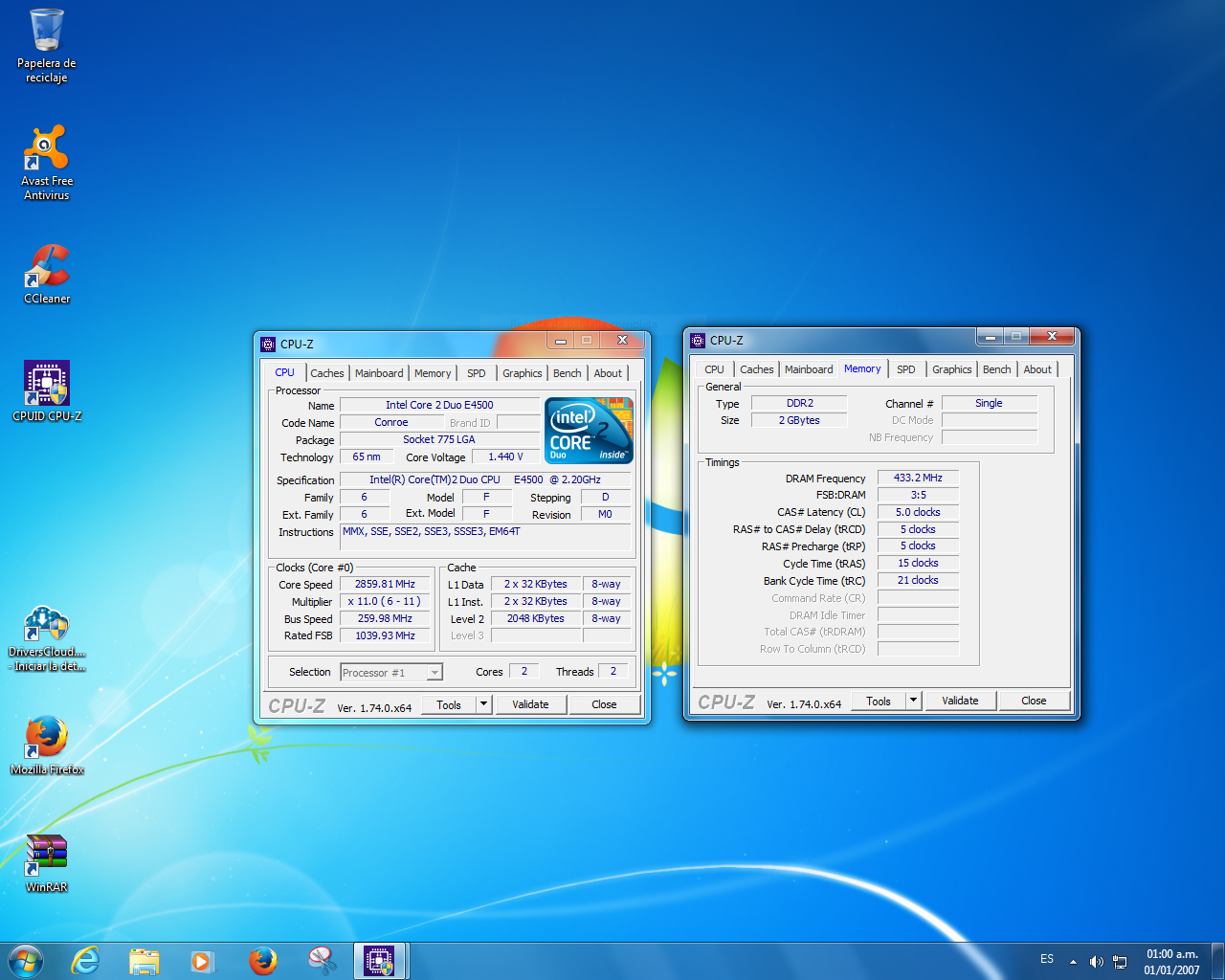Screen dimensions: 1225x980
Task: Click Name field Intel Core 2 Duo E4500
Action: point(439,405)
